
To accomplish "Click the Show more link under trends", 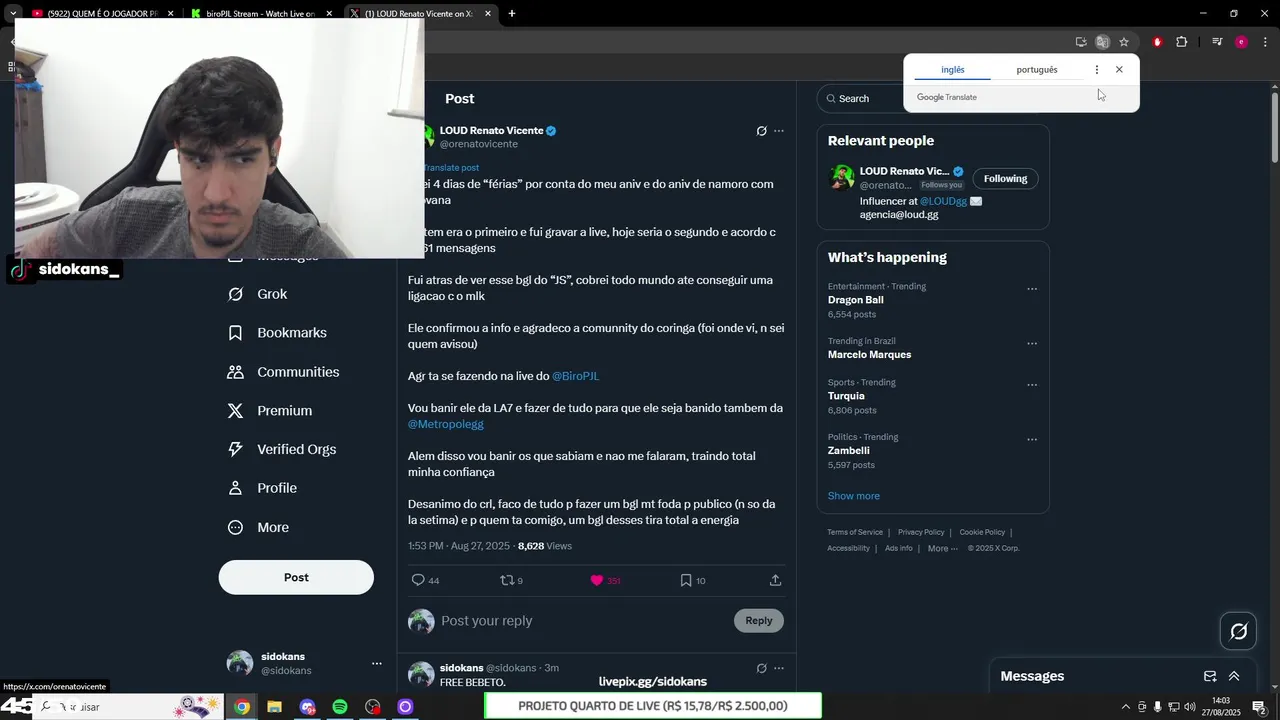I will pos(853,496).
